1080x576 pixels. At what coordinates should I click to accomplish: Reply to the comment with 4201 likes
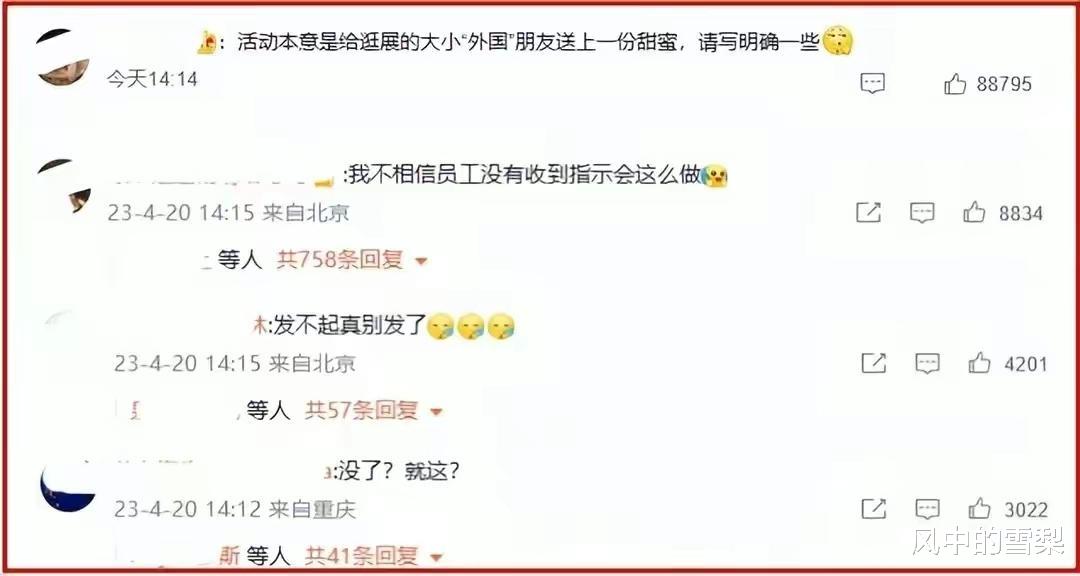(x=927, y=364)
